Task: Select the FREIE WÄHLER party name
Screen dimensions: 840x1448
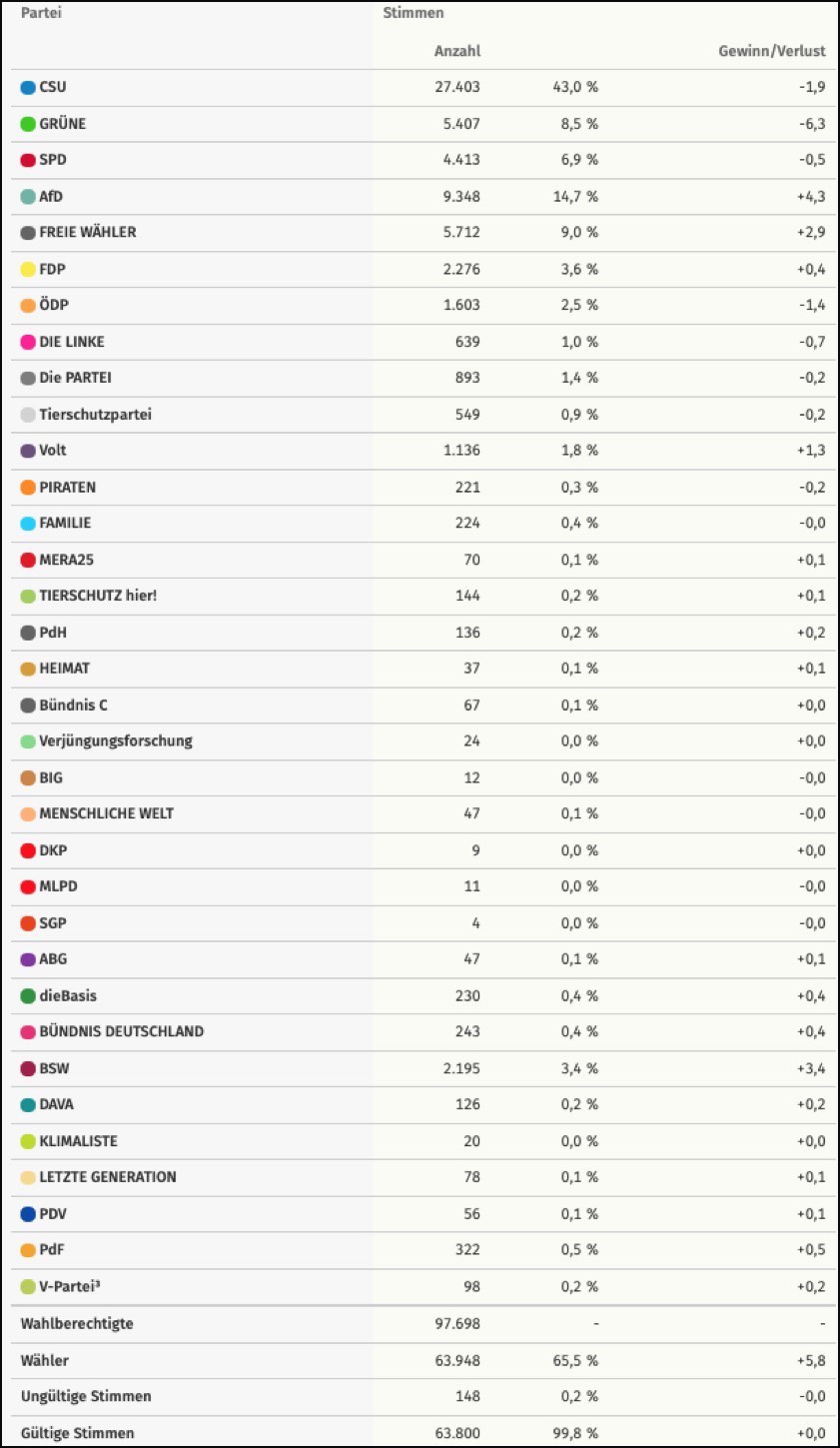Action: pos(88,232)
